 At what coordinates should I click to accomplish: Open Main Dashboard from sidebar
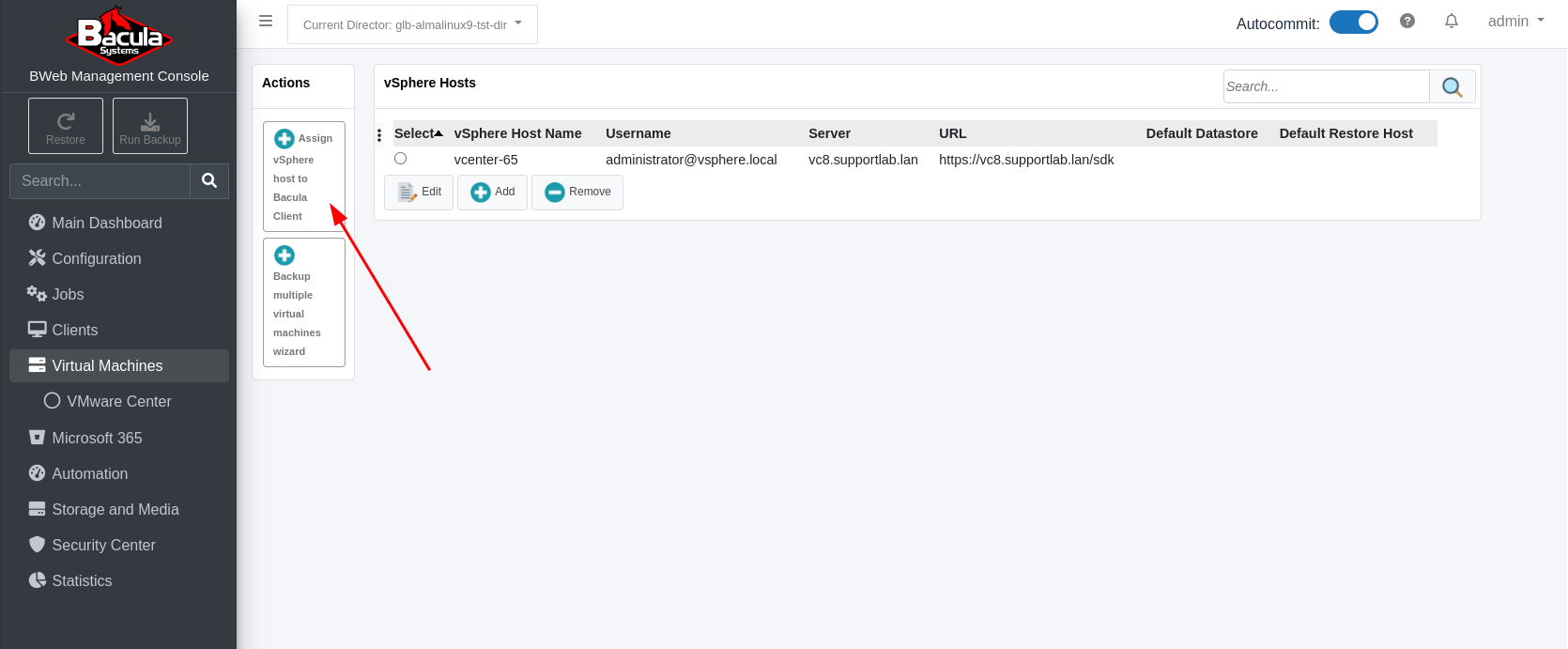pyautogui.click(x=119, y=223)
